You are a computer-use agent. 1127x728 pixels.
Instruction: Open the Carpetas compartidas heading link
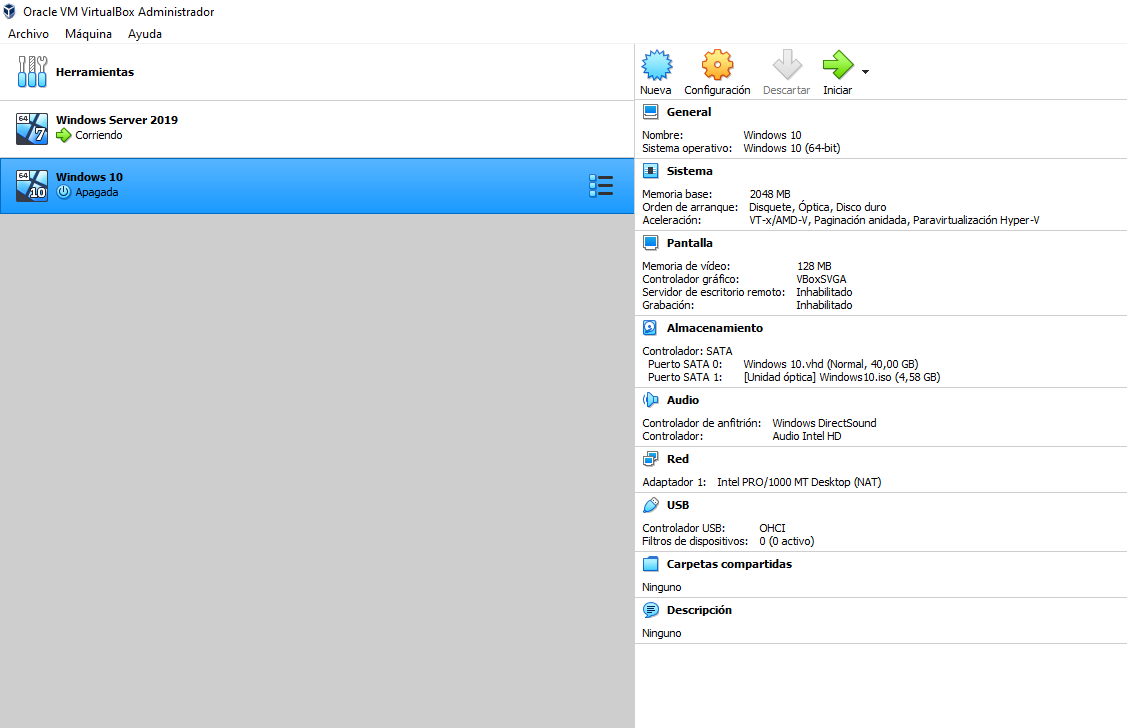(729, 564)
